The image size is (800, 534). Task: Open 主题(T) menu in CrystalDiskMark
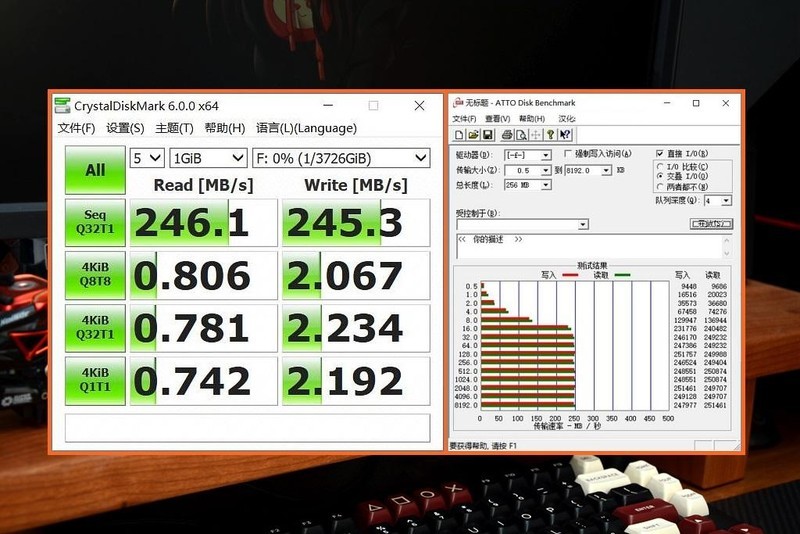[x=174, y=128]
